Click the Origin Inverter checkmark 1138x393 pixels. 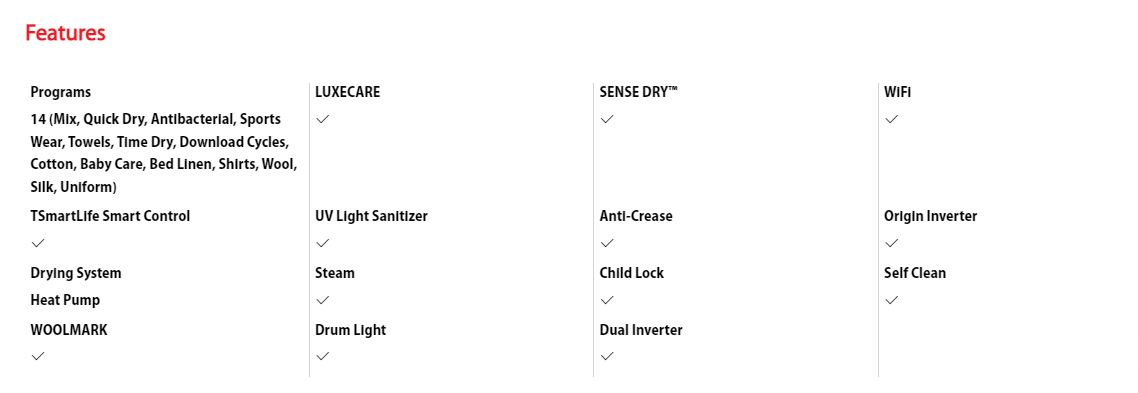coord(891,243)
